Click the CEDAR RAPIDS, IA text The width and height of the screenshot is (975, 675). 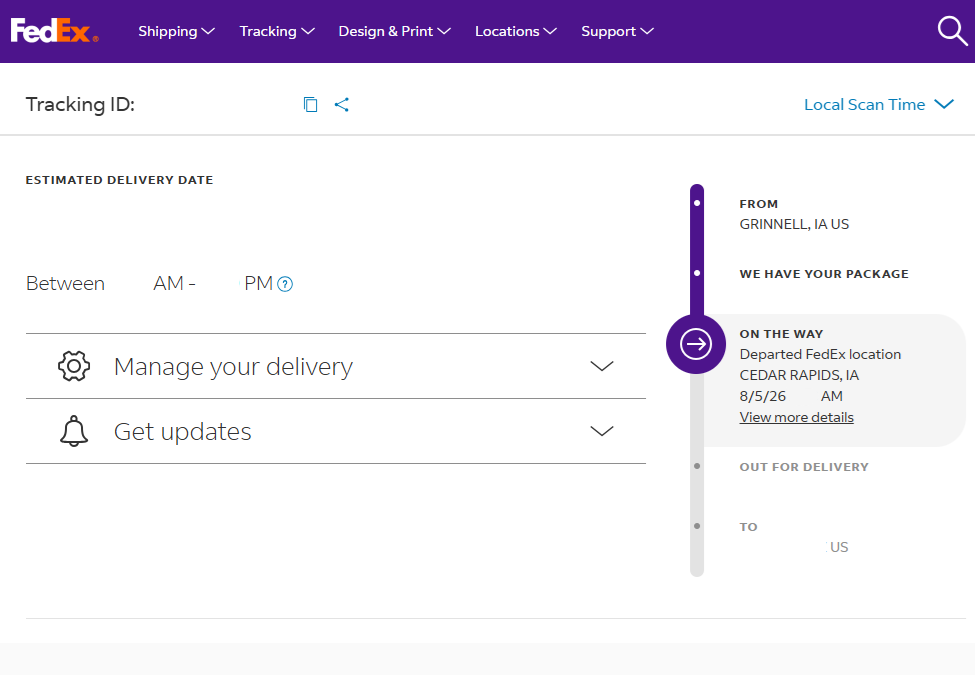tap(799, 375)
